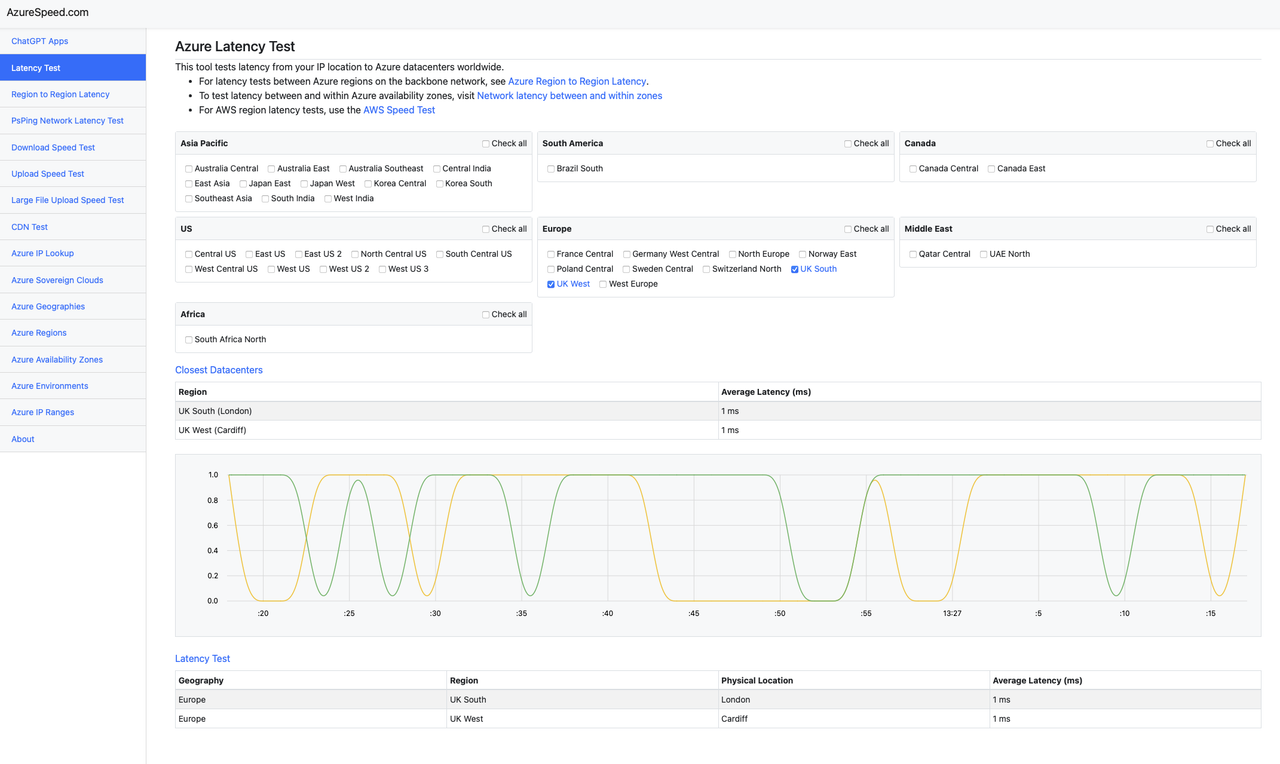
Task: Enable Australia Southeast checkbox
Action: click(343, 169)
